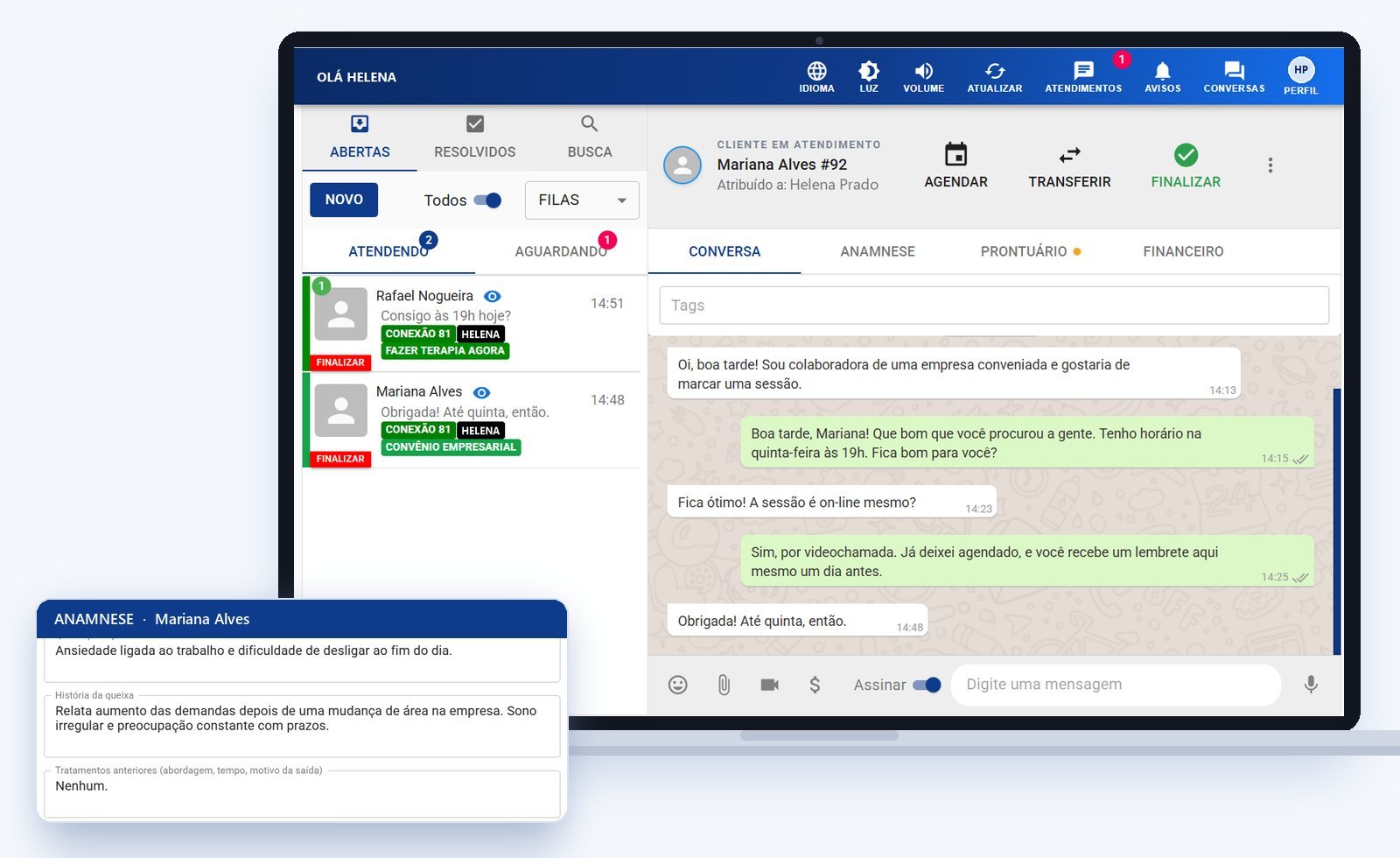Select the Atendendo sub-tab

point(388,251)
